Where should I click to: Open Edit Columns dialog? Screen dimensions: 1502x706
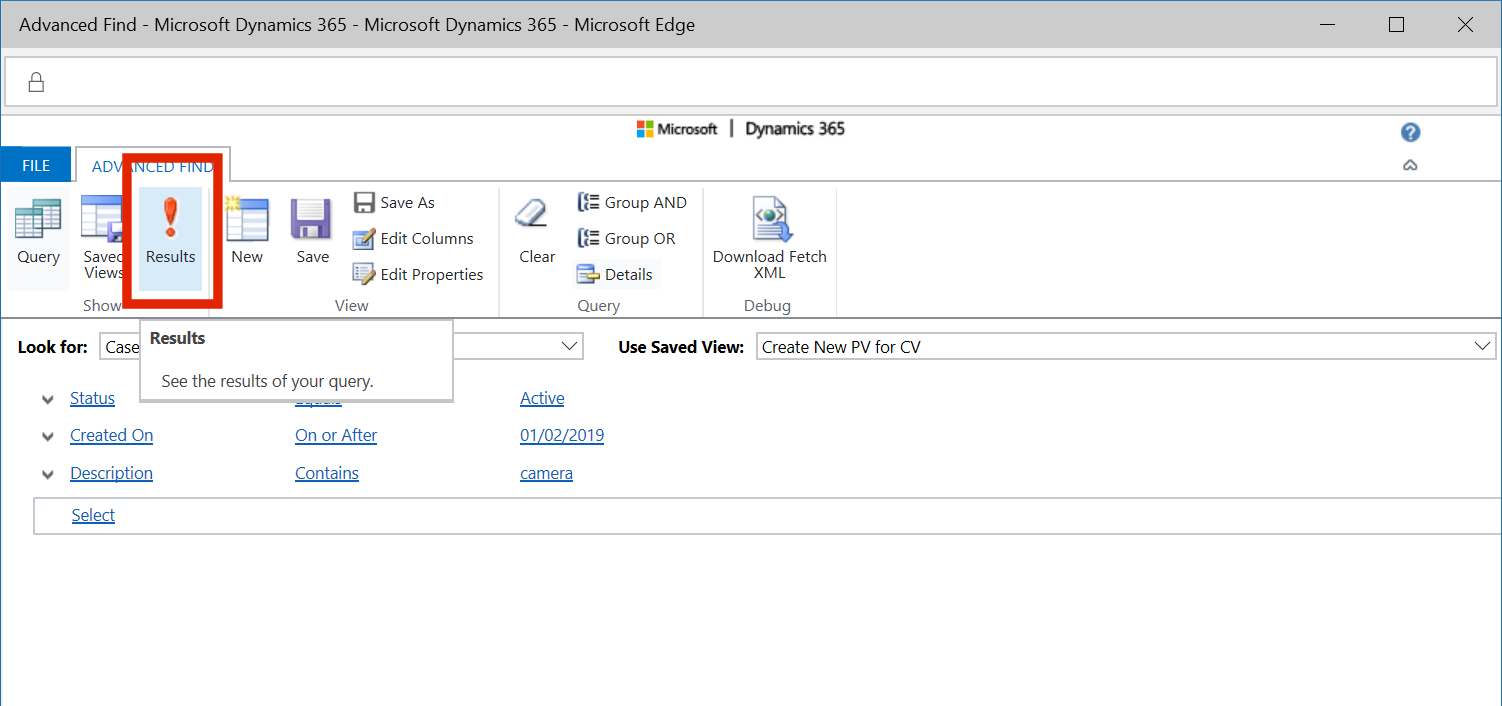pyautogui.click(x=413, y=238)
